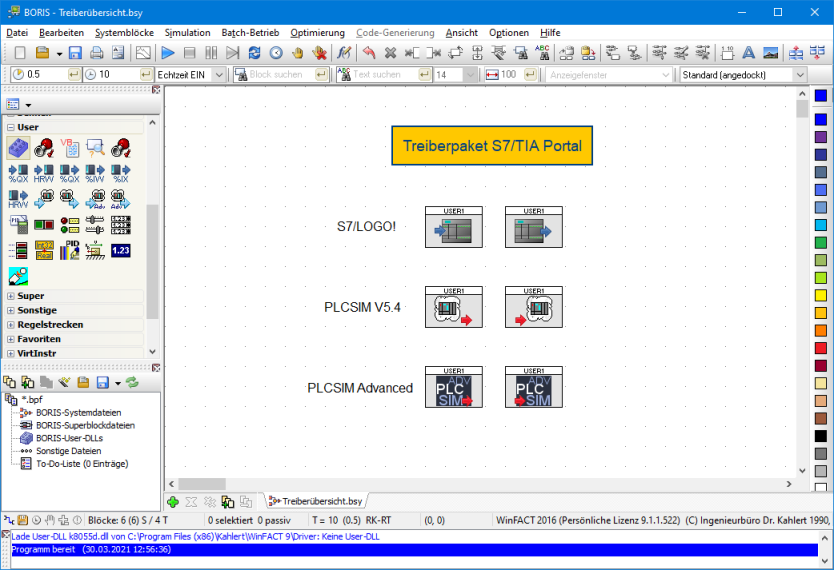Select the PID block in the User palette

[x=70, y=250]
